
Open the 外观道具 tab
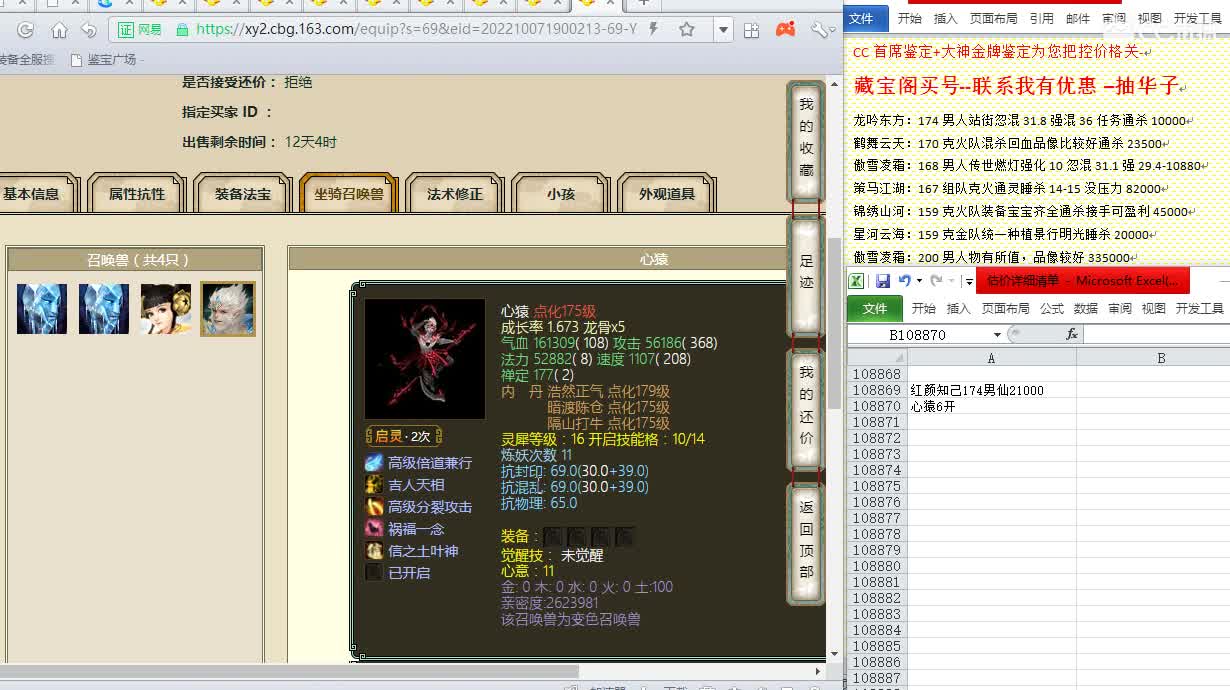coord(667,194)
